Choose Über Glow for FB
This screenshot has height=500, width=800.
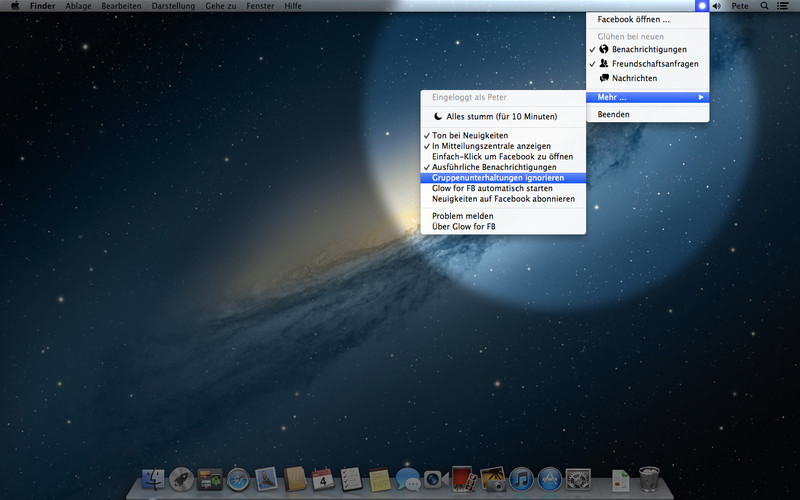[x=503, y=227]
